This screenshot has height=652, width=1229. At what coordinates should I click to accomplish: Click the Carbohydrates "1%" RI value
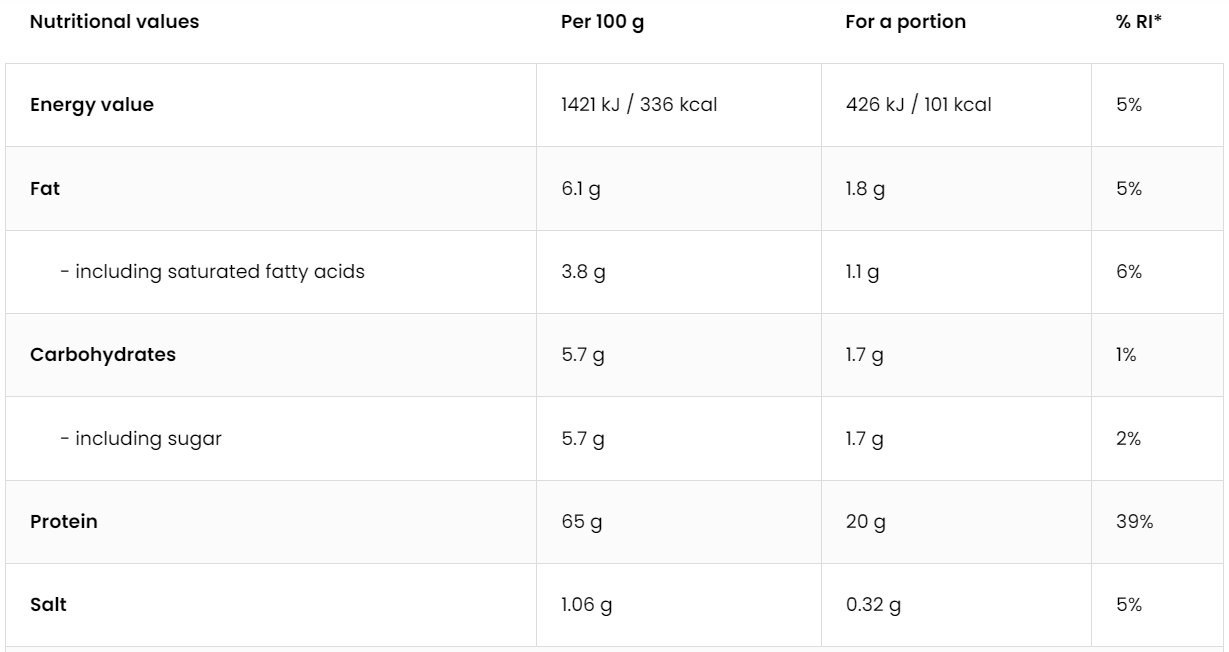tap(1126, 355)
